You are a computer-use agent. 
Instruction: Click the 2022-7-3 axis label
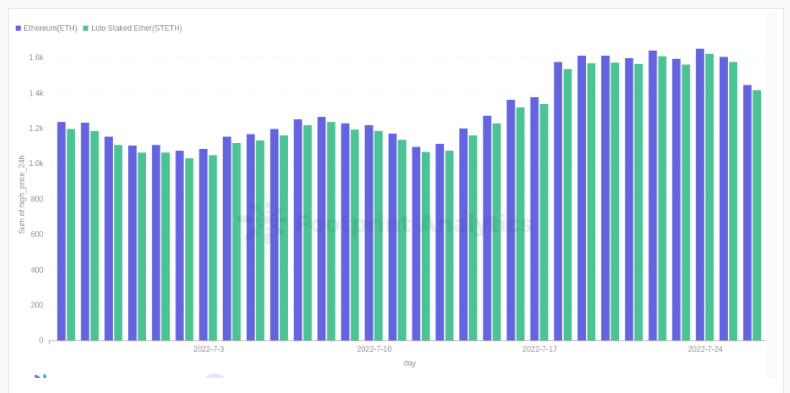209,349
